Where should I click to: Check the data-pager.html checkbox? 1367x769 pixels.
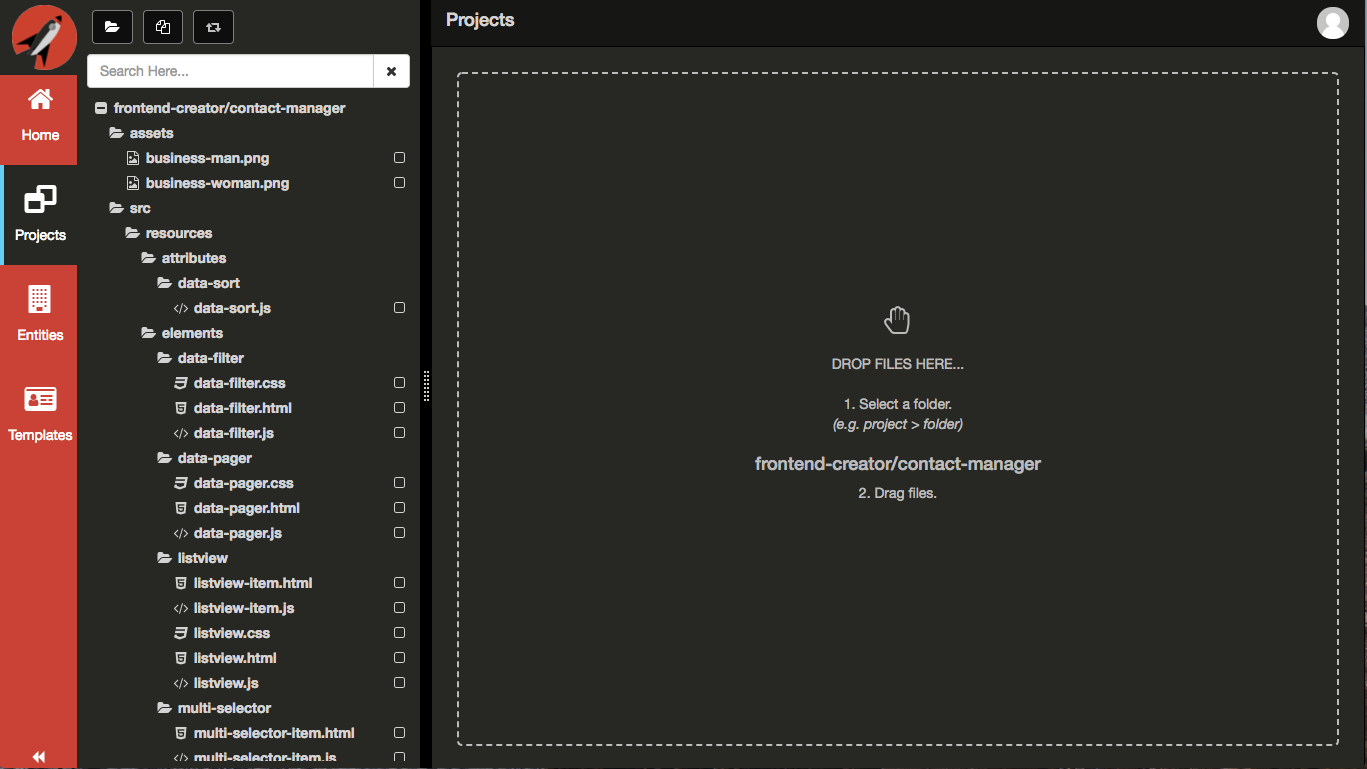pos(399,508)
